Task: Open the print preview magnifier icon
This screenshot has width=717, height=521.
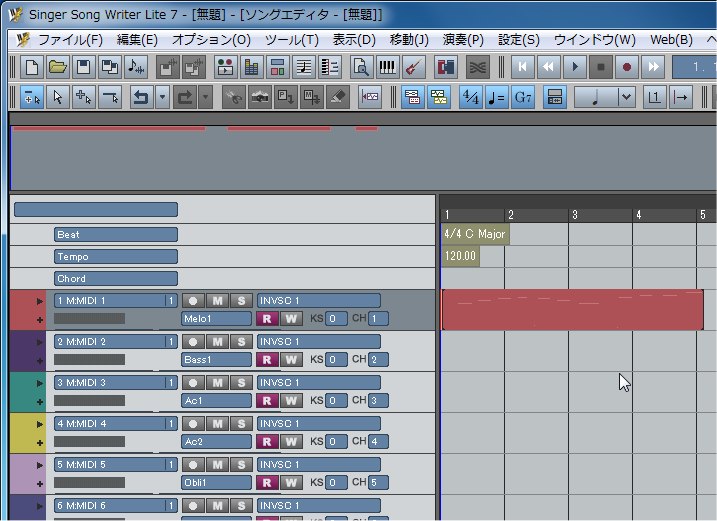Action: click(x=361, y=67)
